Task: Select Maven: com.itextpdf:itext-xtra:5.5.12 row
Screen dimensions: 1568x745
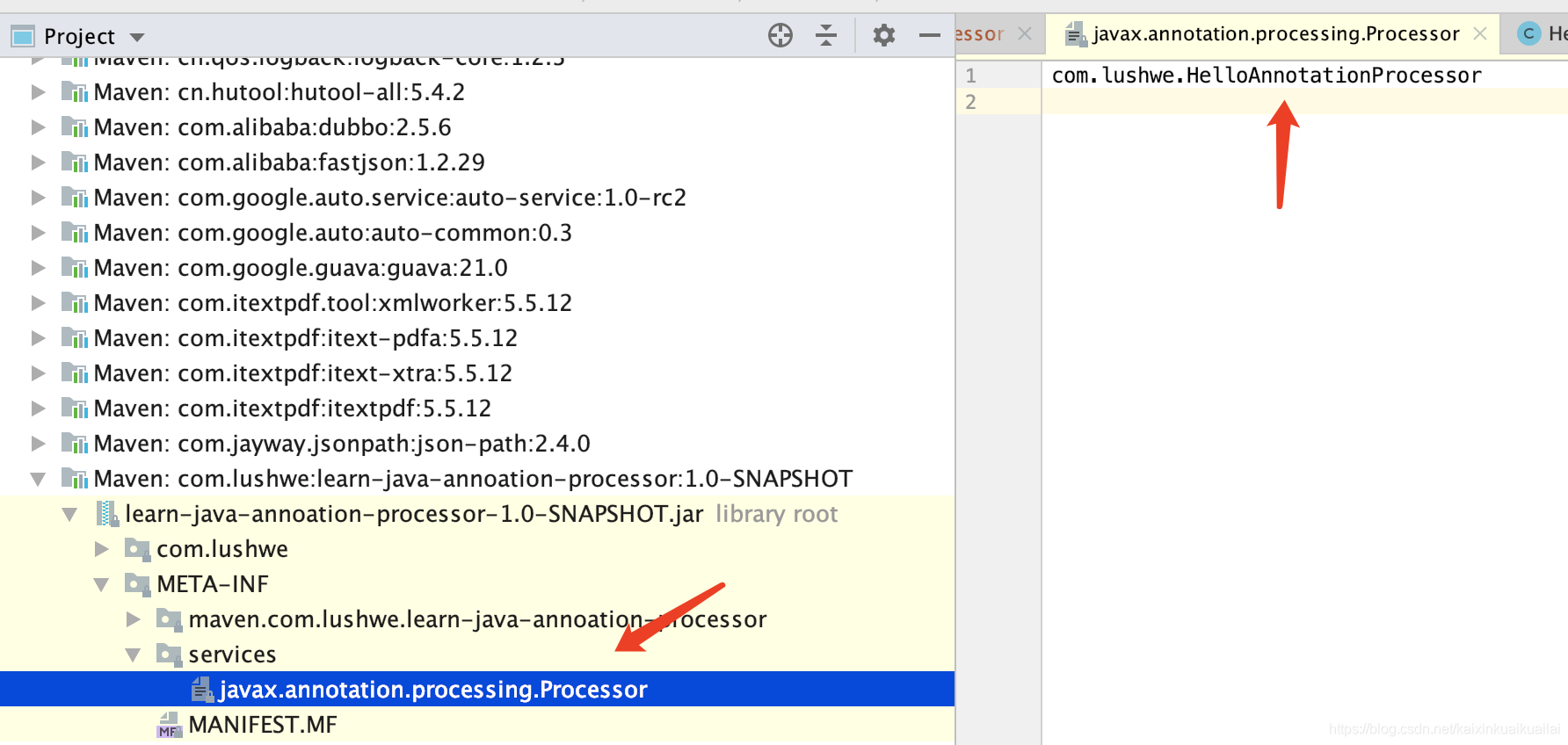Action: [x=477, y=373]
